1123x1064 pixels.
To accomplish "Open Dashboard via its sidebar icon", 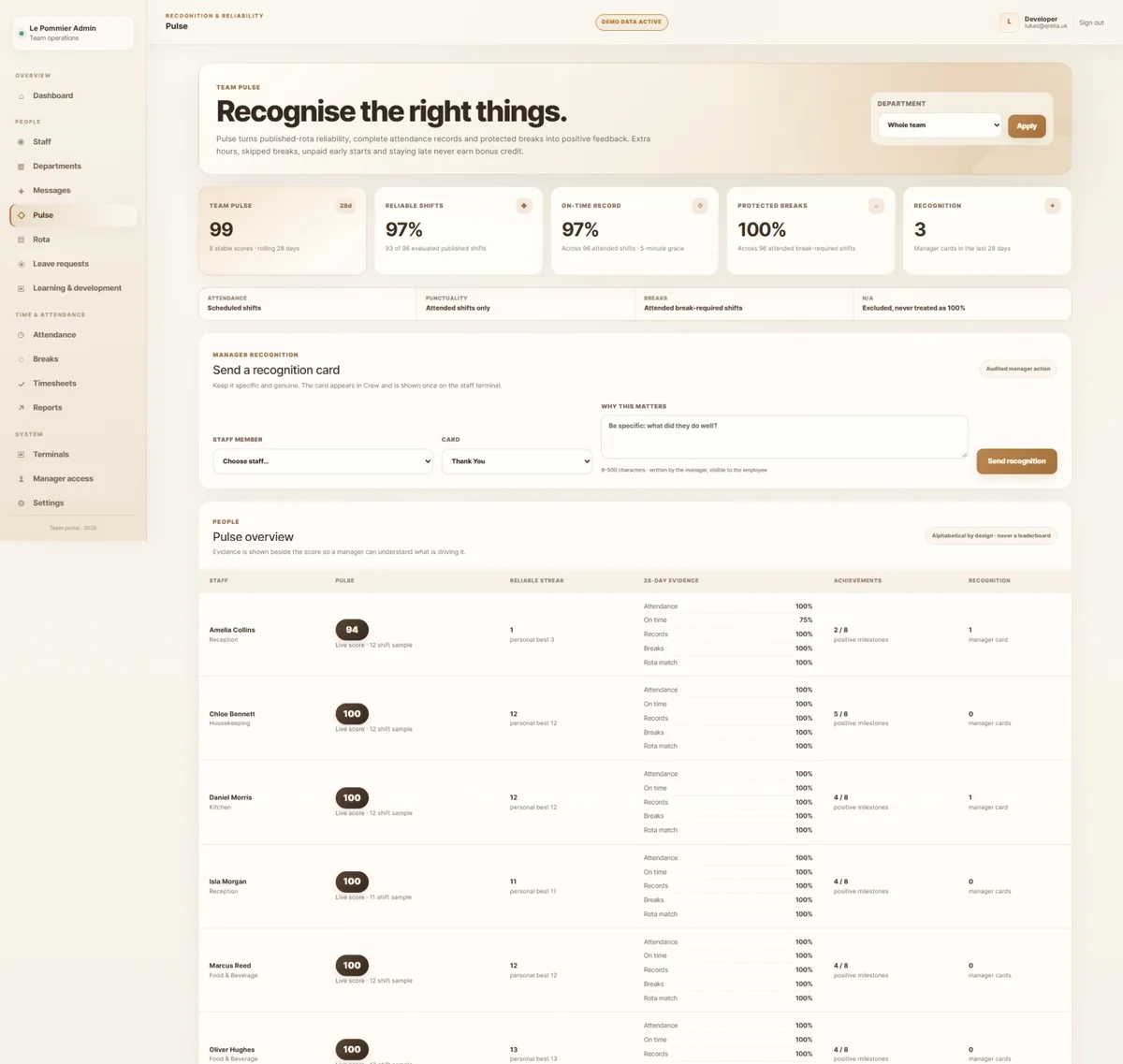I will [22, 96].
